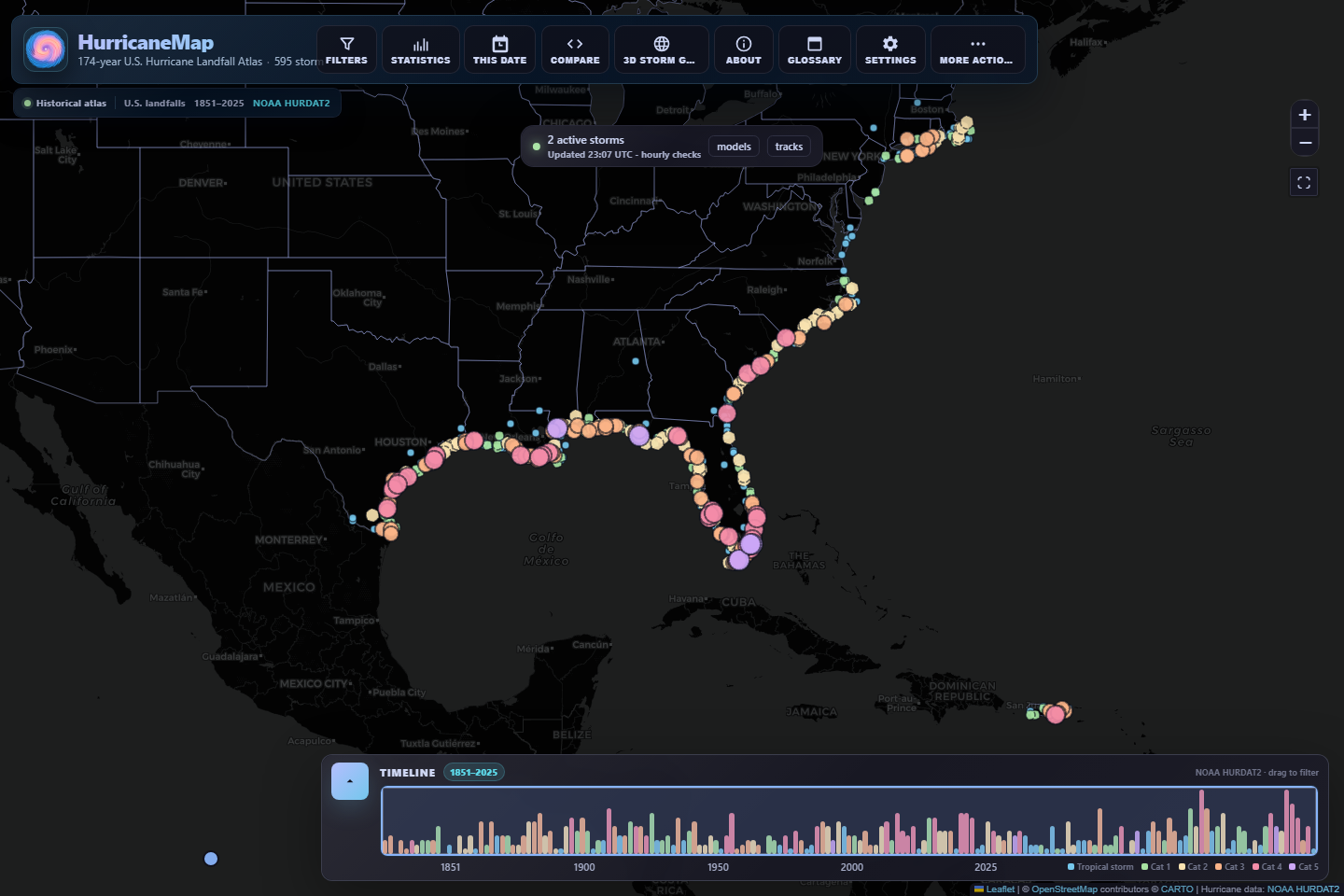Show hurricanes on This Date
Screen dimensions: 1344x896
(x=499, y=49)
